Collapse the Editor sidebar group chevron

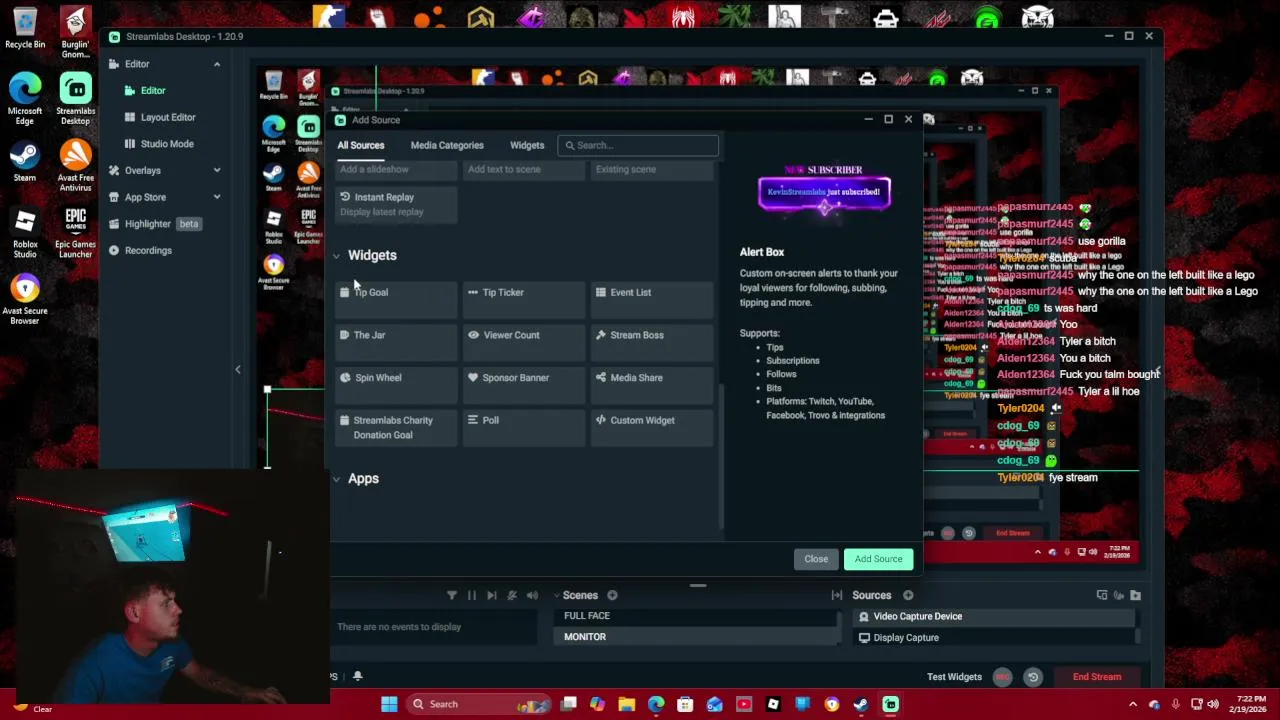click(x=216, y=64)
